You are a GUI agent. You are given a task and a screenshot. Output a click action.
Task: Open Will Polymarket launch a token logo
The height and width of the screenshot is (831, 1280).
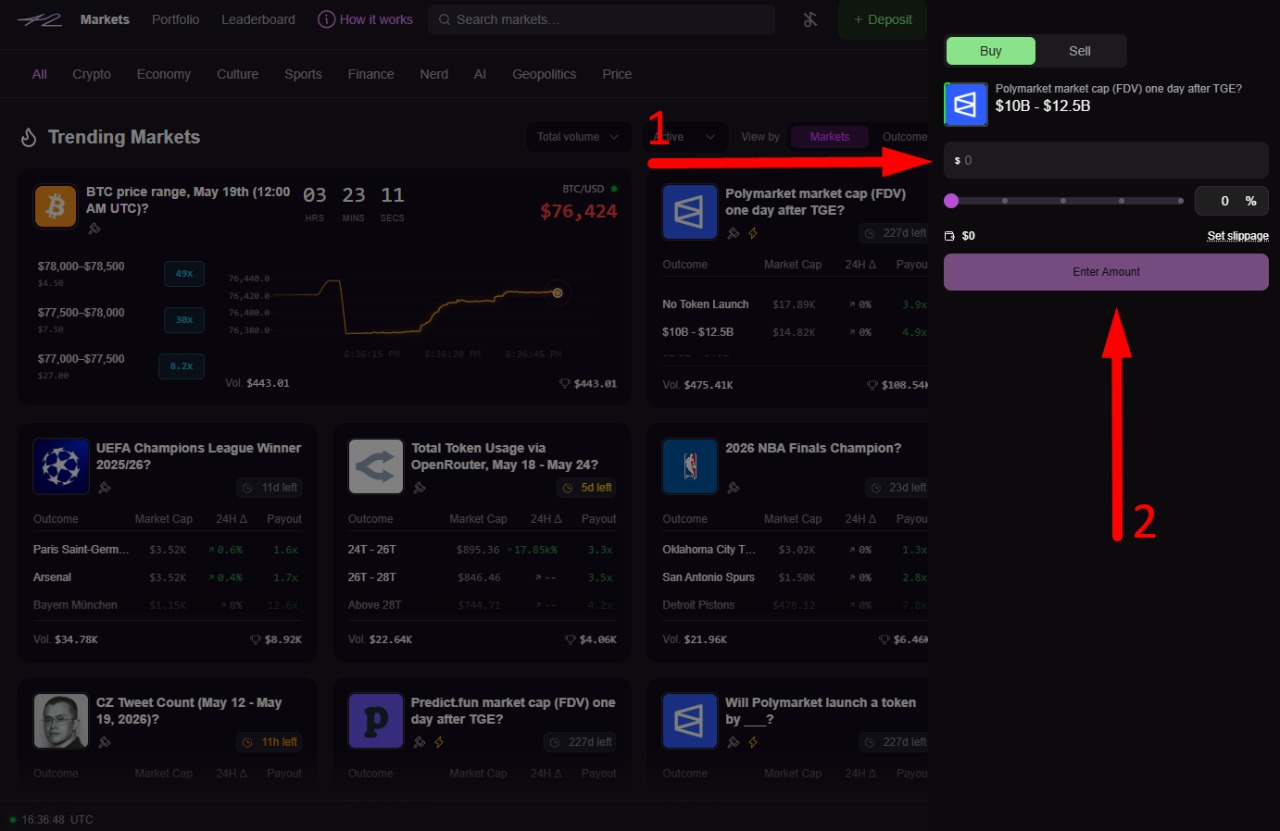(x=690, y=721)
